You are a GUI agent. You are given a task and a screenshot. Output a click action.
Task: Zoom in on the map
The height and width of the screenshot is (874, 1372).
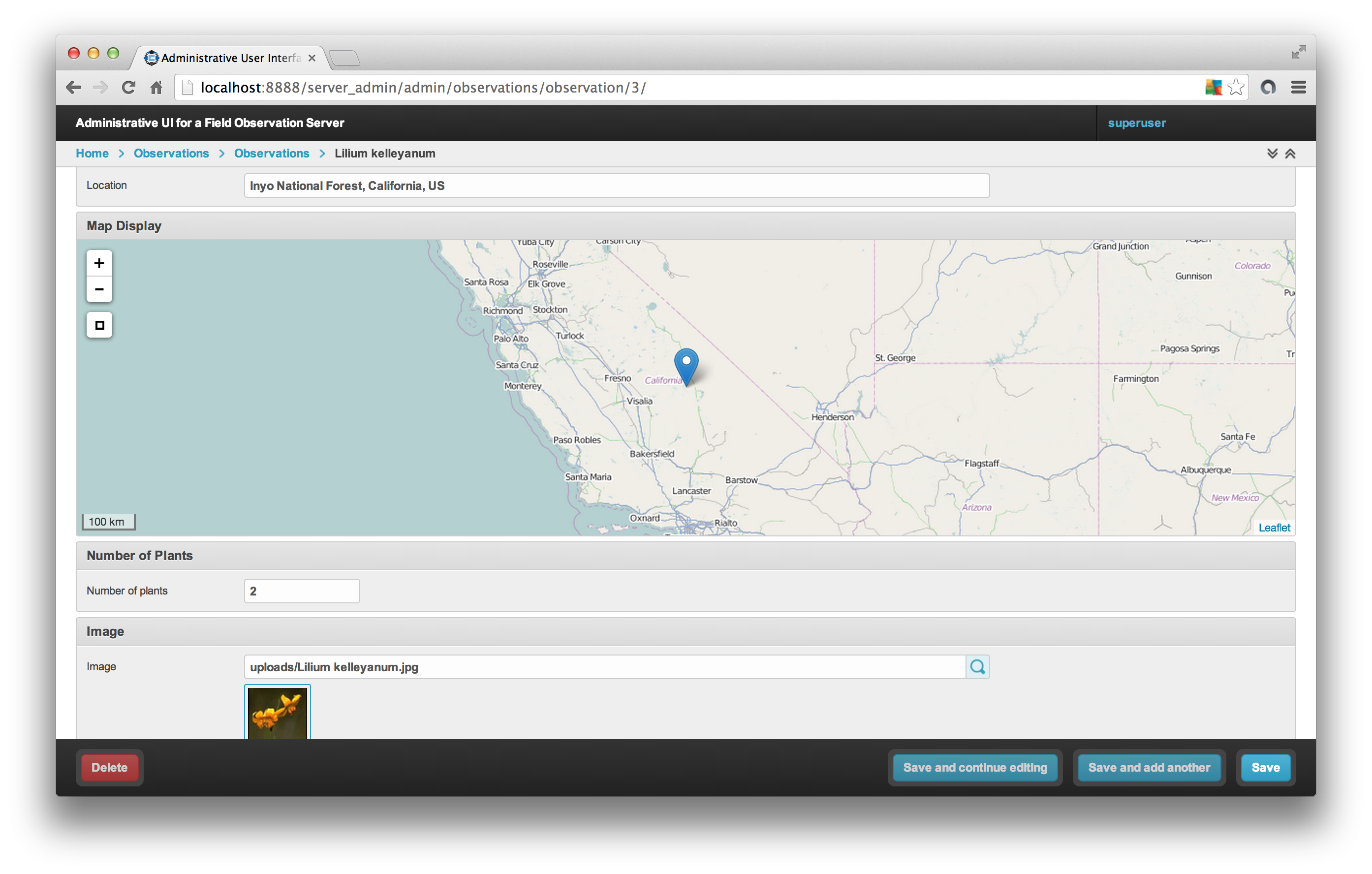99,263
